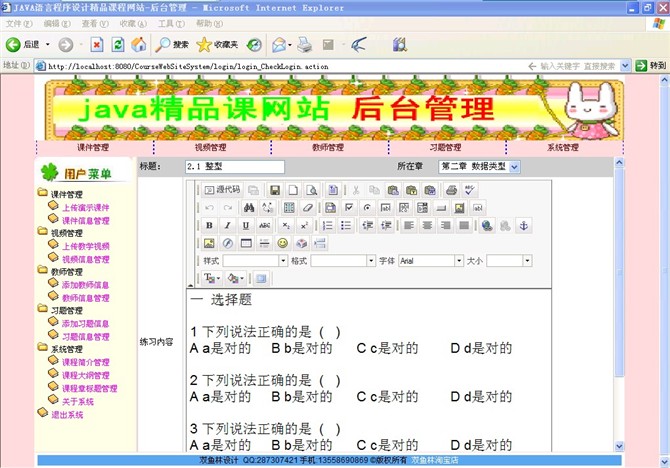The image size is (670, 468).
Task: Insert a radio button form field icon
Action: (x=367, y=208)
